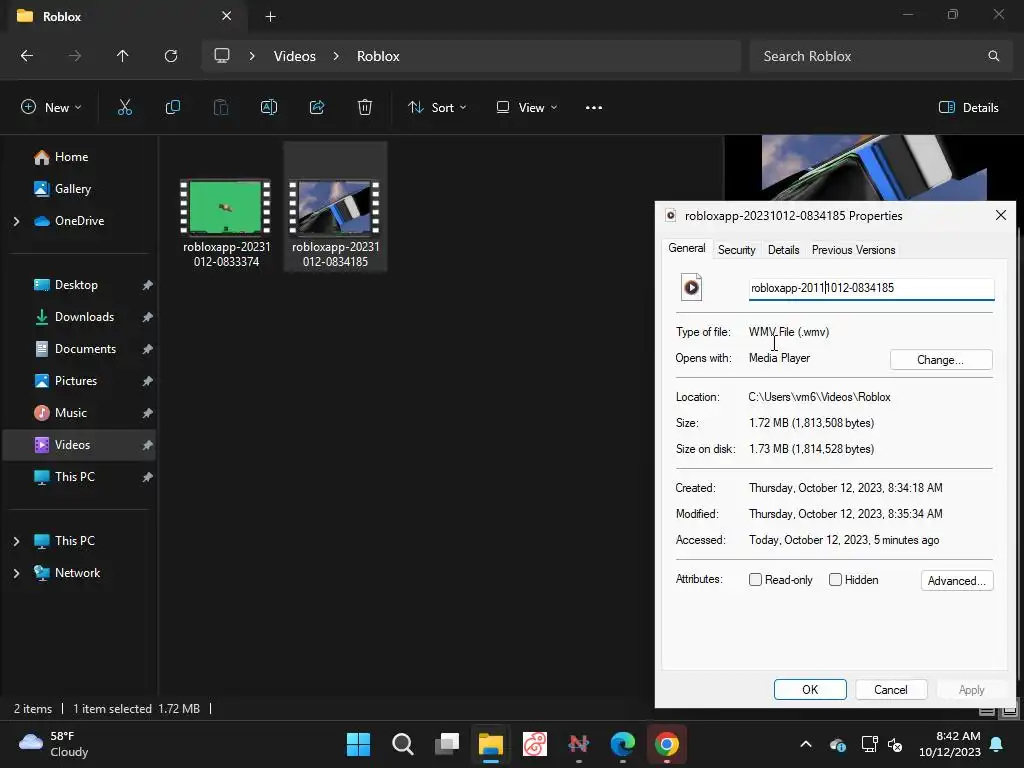
Task: Open Home in navigation pane
Action: [71, 157]
